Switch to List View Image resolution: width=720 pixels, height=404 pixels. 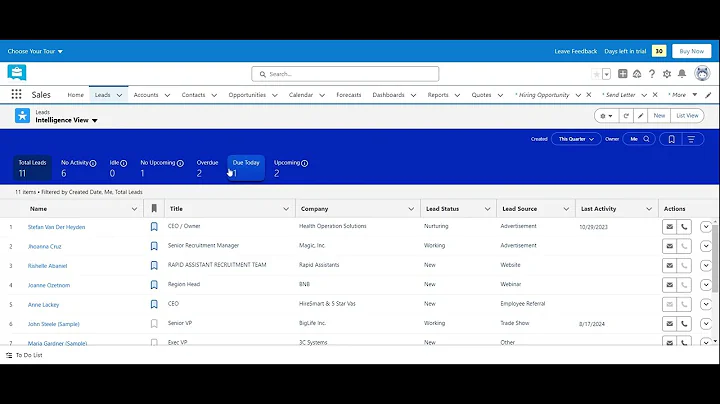[x=687, y=116]
